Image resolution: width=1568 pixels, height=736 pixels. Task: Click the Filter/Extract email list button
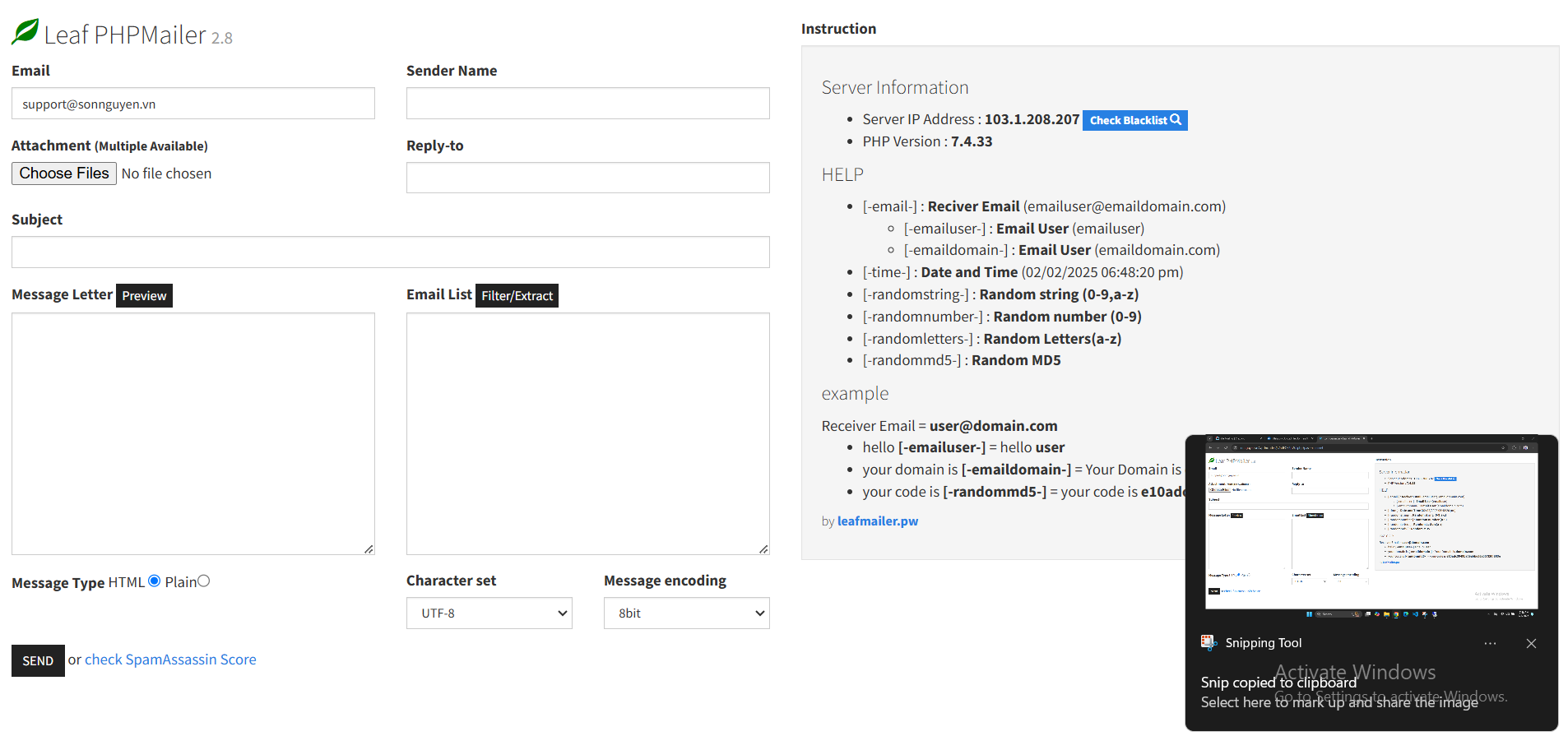pos(517,296)
